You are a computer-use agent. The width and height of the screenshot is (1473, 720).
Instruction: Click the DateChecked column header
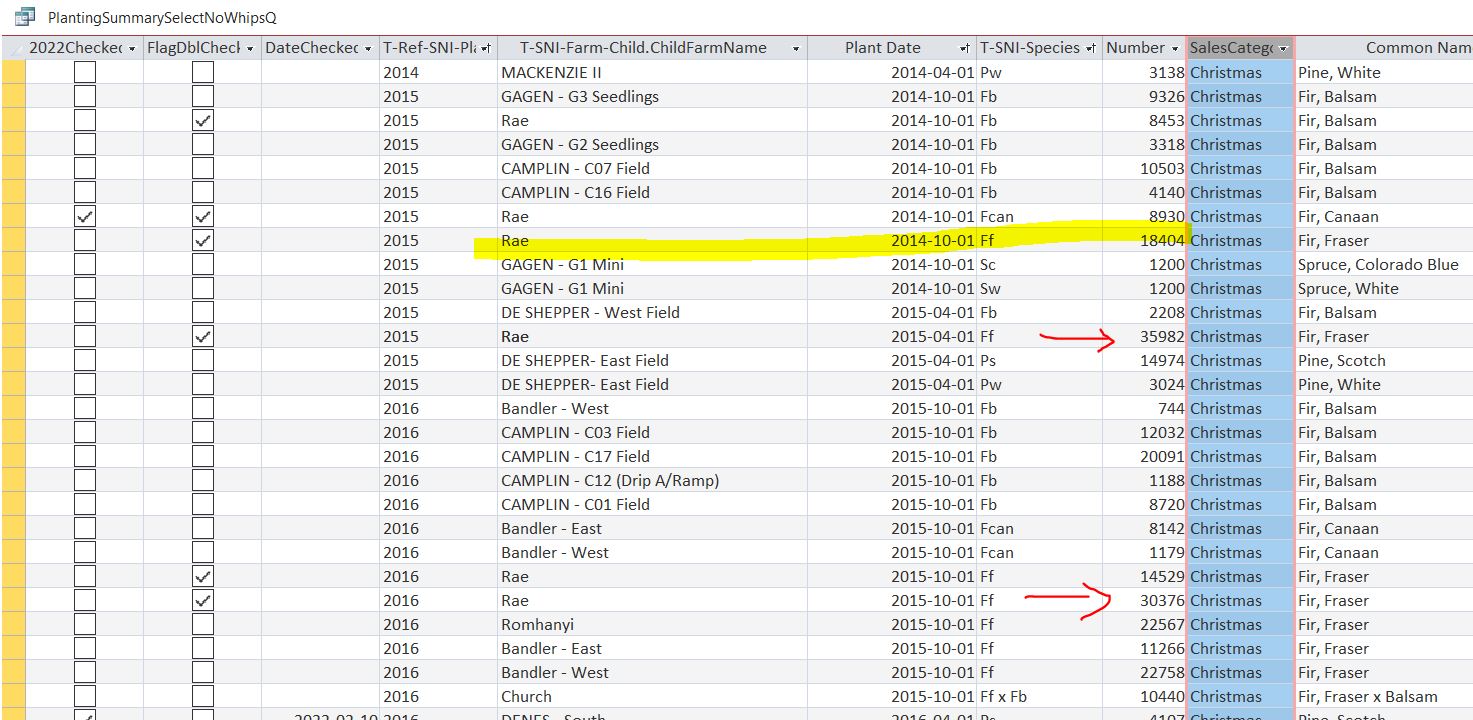coord(320,48)
